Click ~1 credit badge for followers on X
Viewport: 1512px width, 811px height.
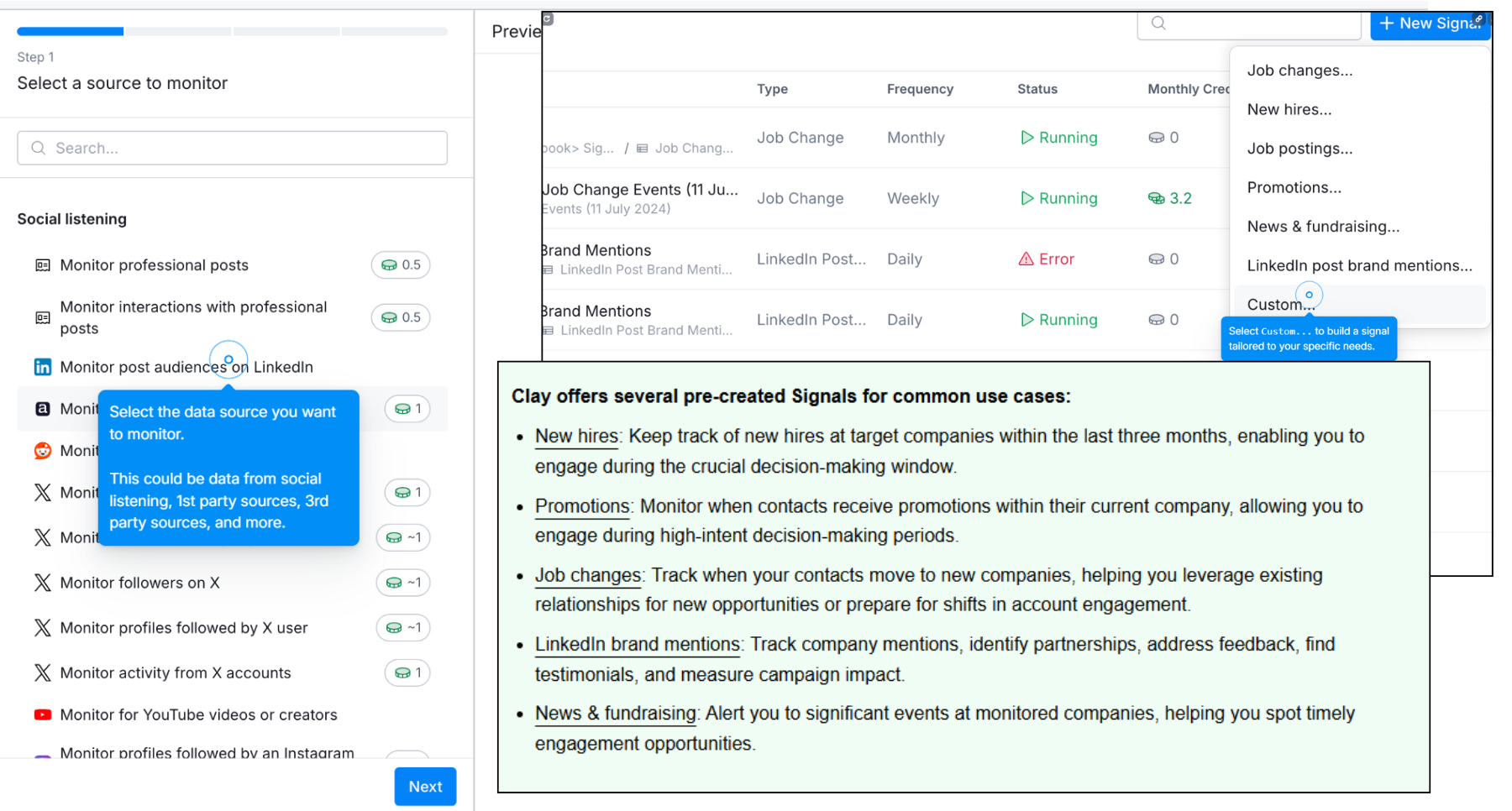click(403, 583)
